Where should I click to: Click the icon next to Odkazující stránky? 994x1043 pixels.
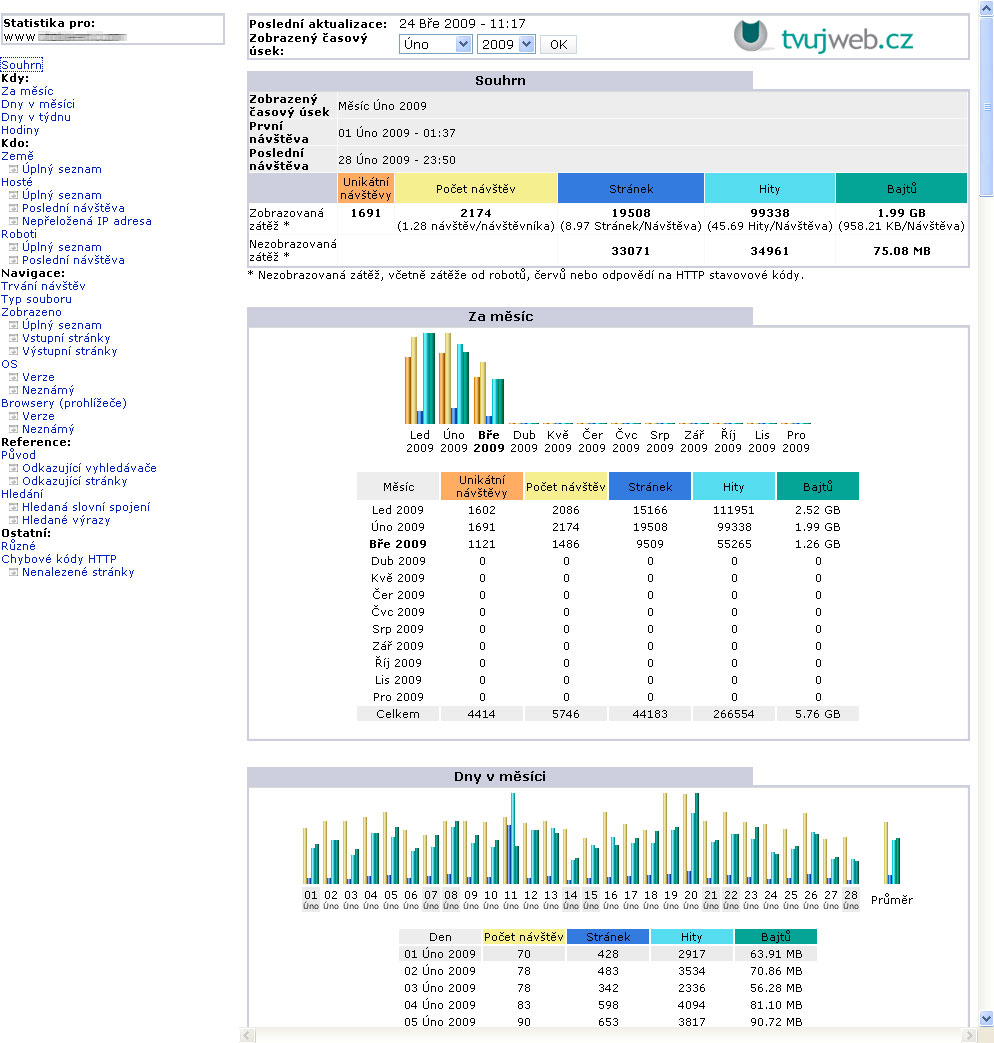[x=14, y=482]
